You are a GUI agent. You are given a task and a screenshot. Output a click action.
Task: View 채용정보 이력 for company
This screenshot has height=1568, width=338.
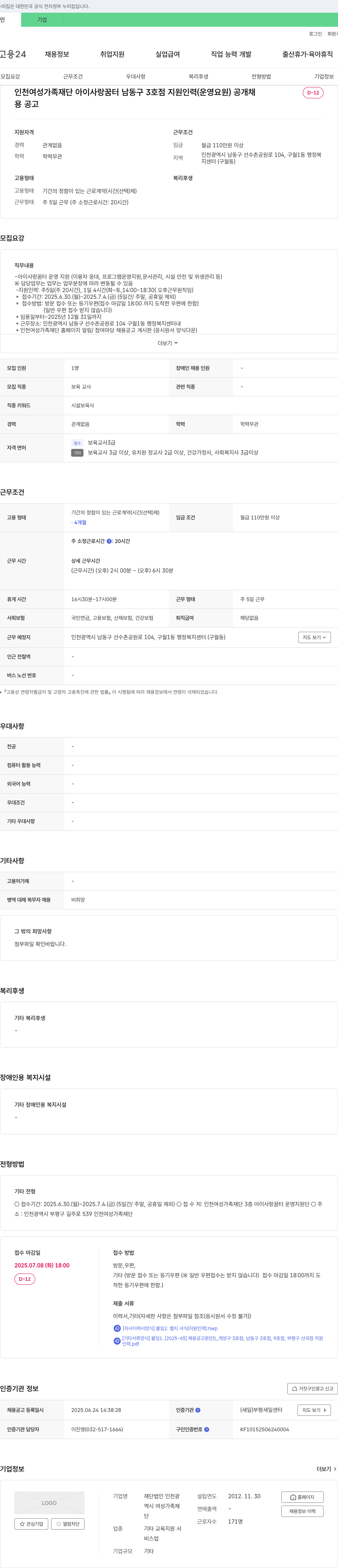coord(302,1511)
